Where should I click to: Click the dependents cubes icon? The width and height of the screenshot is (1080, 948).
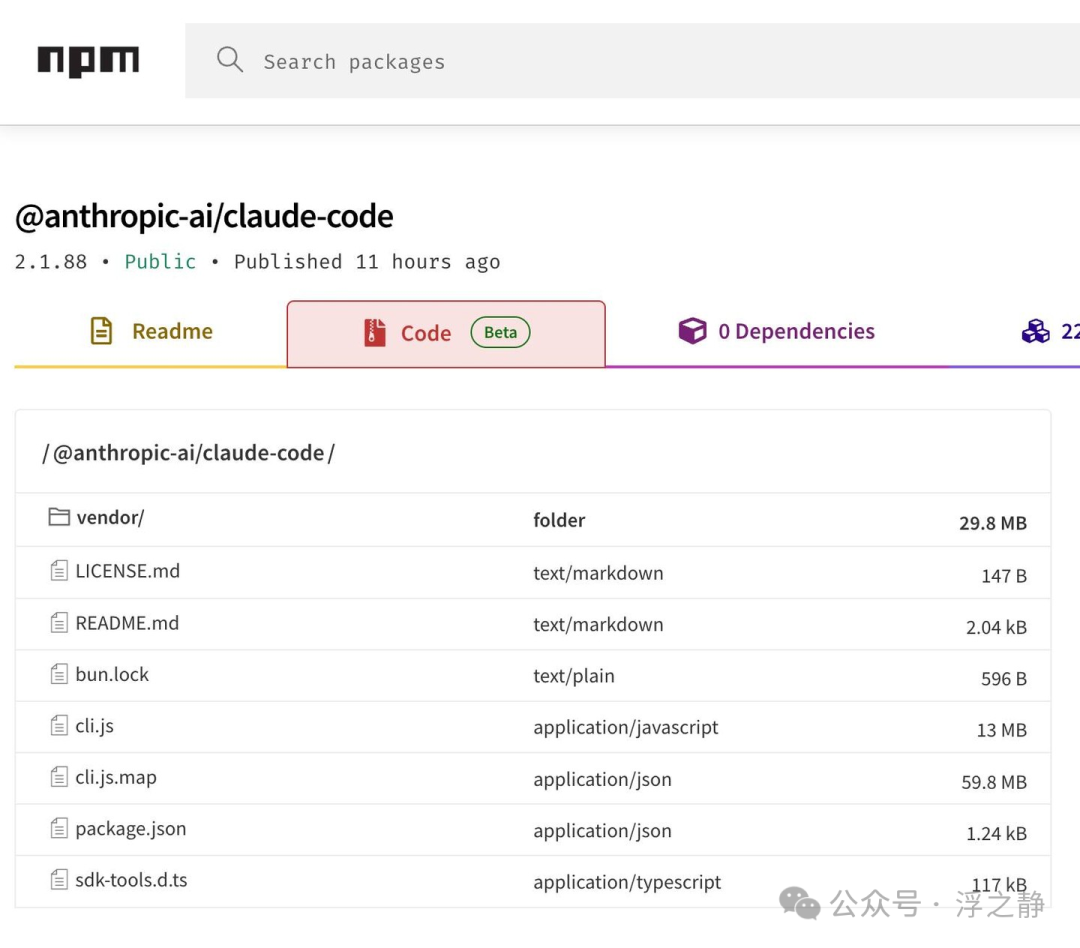[1035, 331]
